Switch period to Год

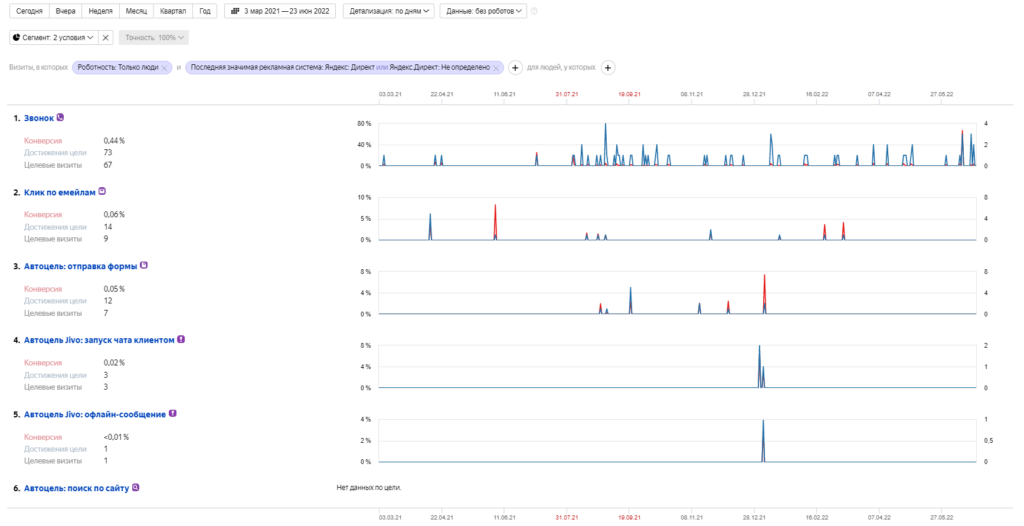pos(204,11)
